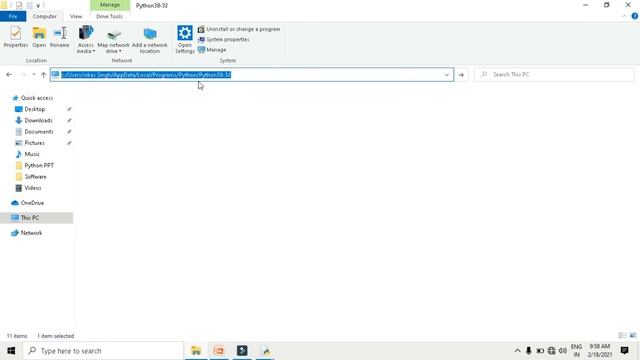
Task: Open PowerPoint from taskbar
Action: [219, 351]
